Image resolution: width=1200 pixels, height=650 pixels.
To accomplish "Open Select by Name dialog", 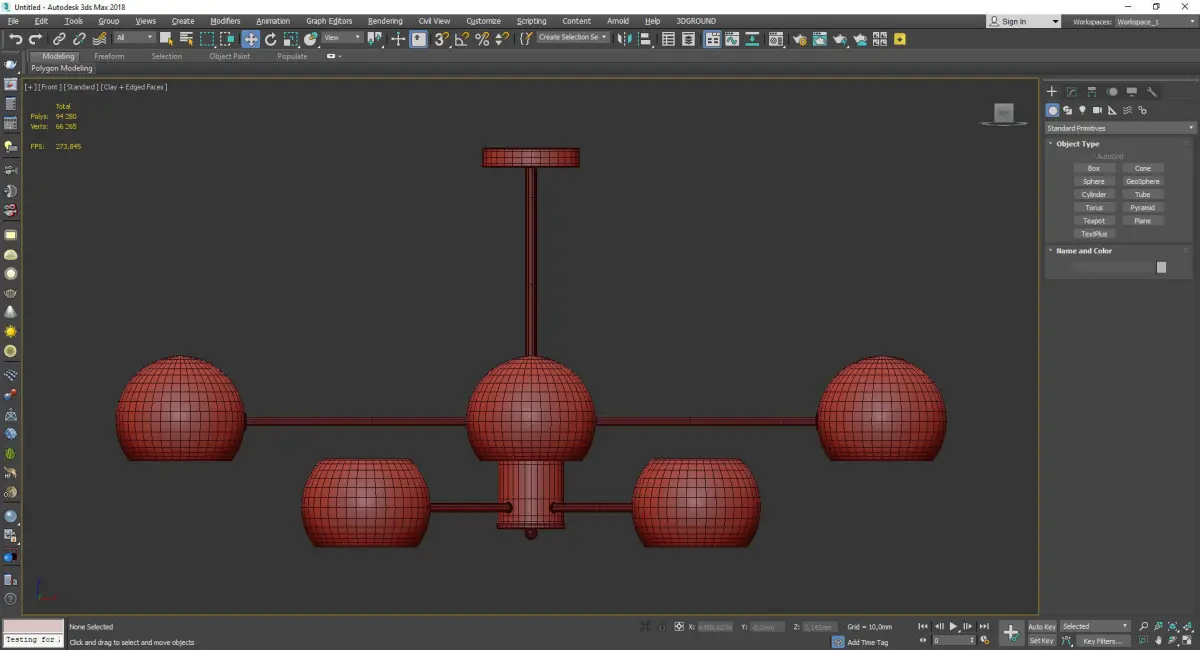I will click(x=186, y=39).
